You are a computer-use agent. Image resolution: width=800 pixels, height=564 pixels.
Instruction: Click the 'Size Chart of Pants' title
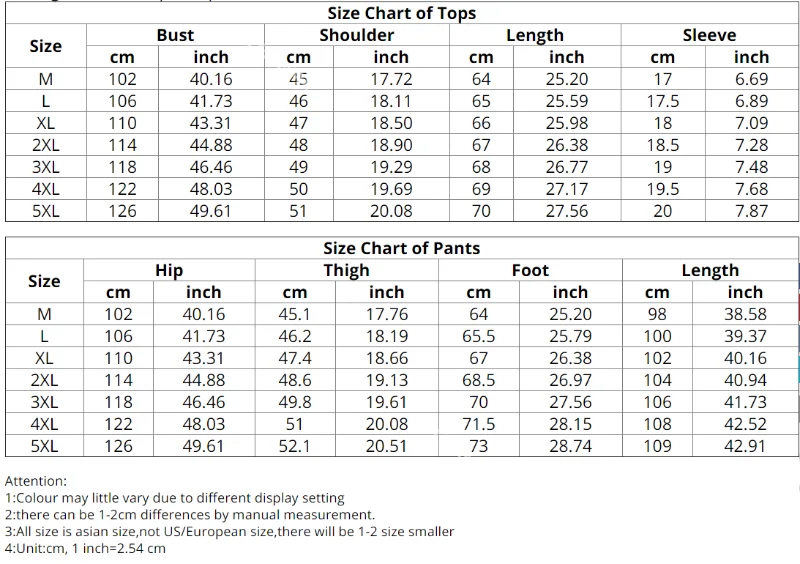pyautogui.click(x=401, y=248)
